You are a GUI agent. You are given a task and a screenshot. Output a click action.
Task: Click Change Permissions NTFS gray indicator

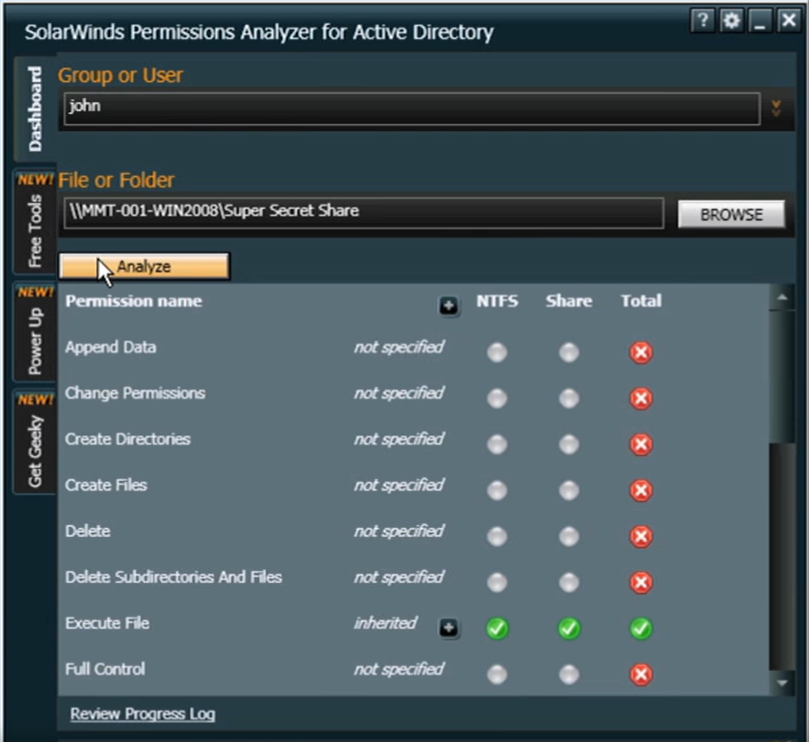(x=497, y=398)
